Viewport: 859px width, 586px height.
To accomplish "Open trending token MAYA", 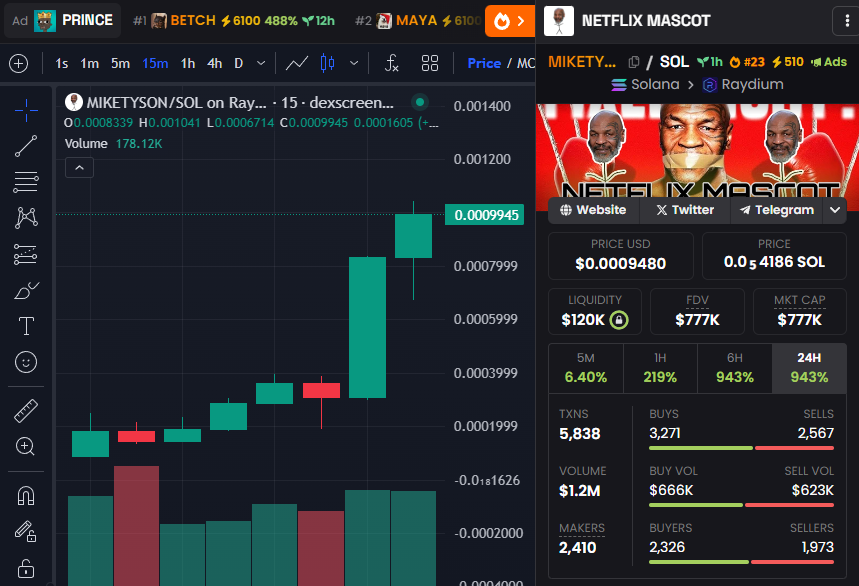I will click(x=417, y=21).
